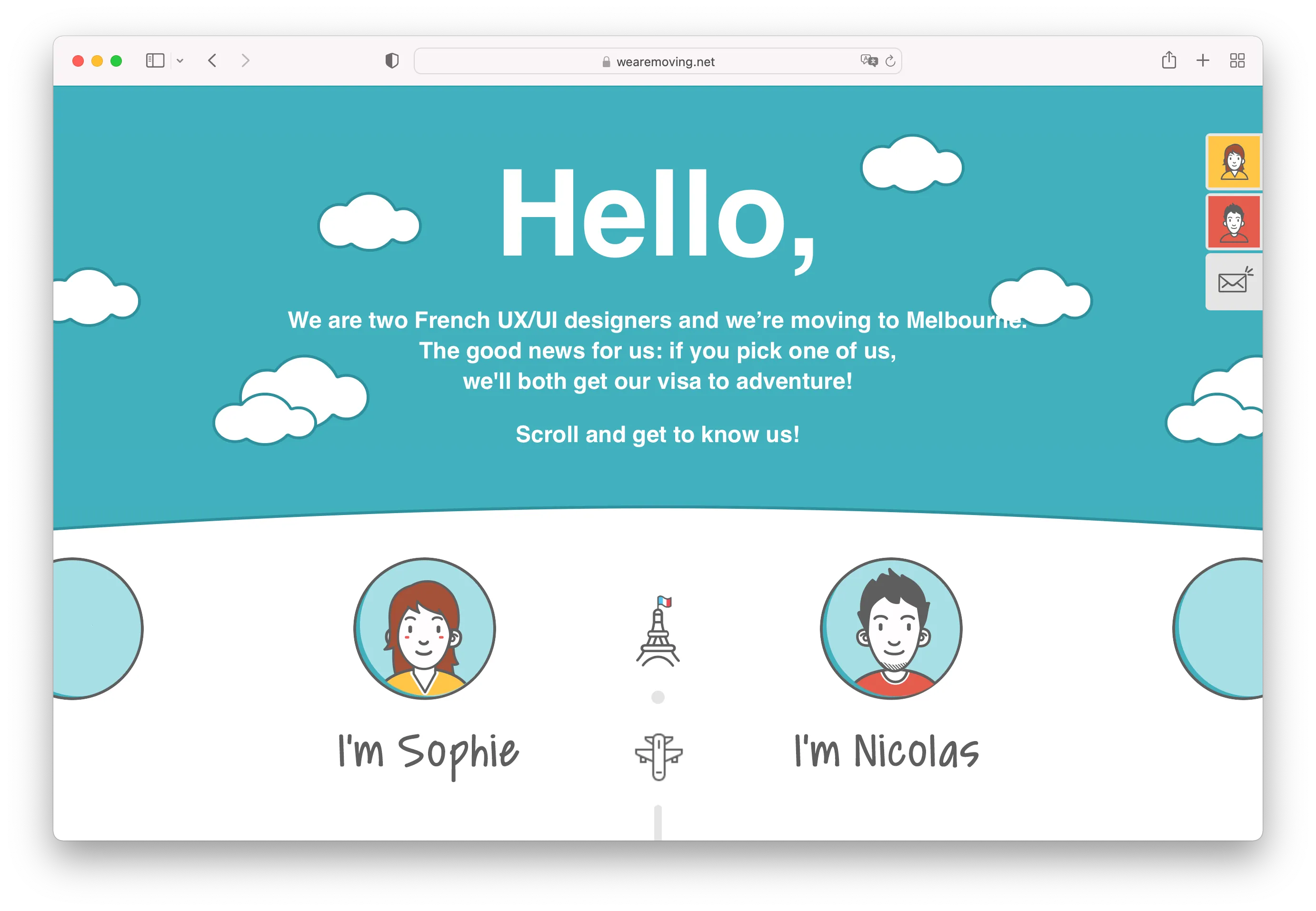Select the address bar showing wearemoving.net

(x=657, y=61)
